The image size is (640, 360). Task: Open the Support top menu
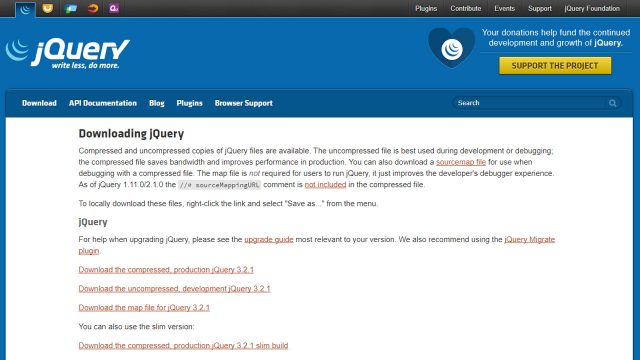tap(540, 8)
